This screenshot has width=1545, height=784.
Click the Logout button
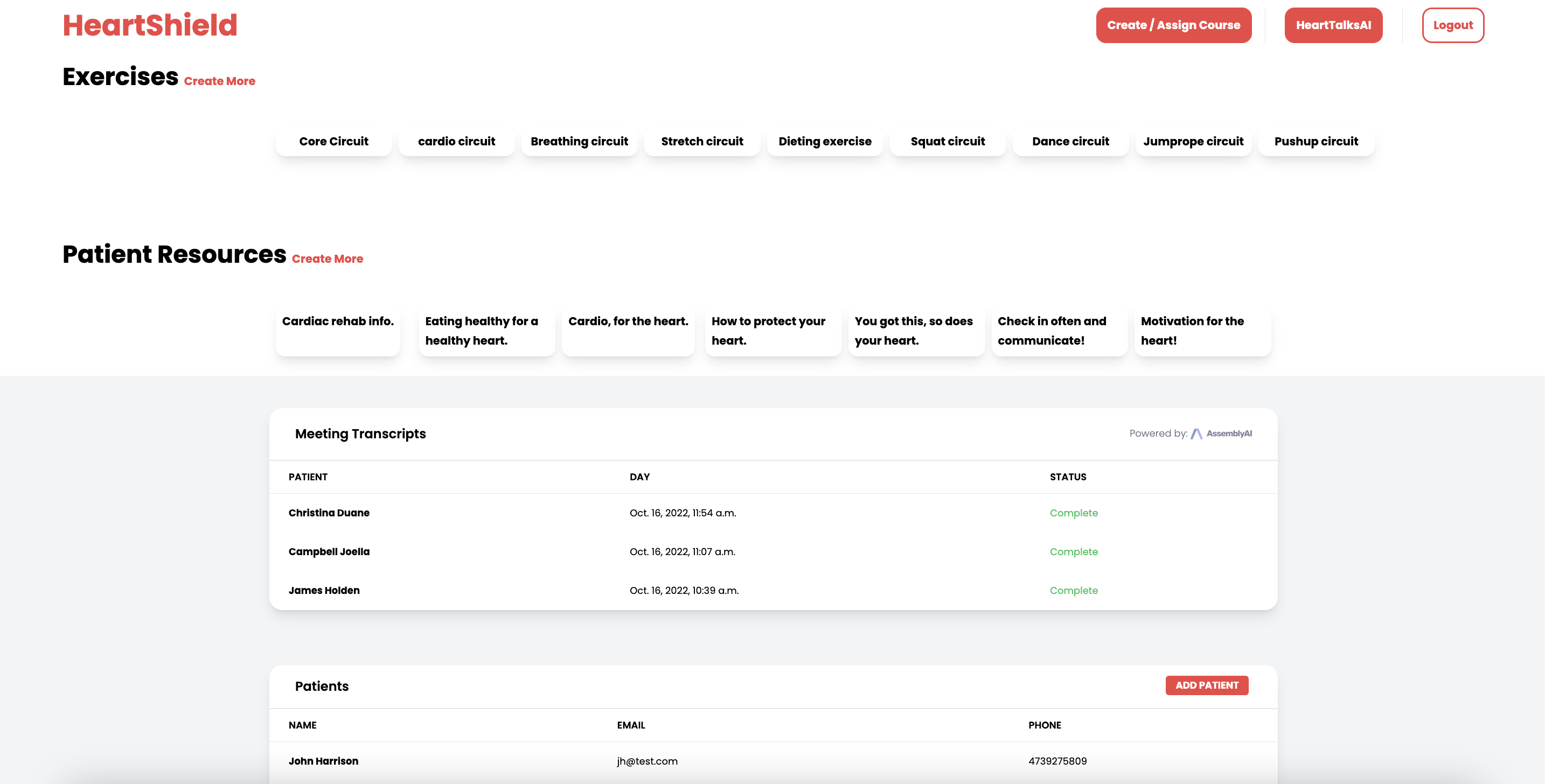[1452, 25]
